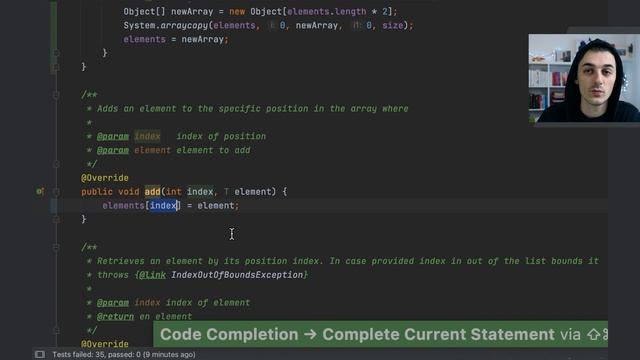Screen dimensions: 640x360
Task: Click 'length' in 'elements.length * 2'
Action: pyautogui.click(x=351, y=11)
